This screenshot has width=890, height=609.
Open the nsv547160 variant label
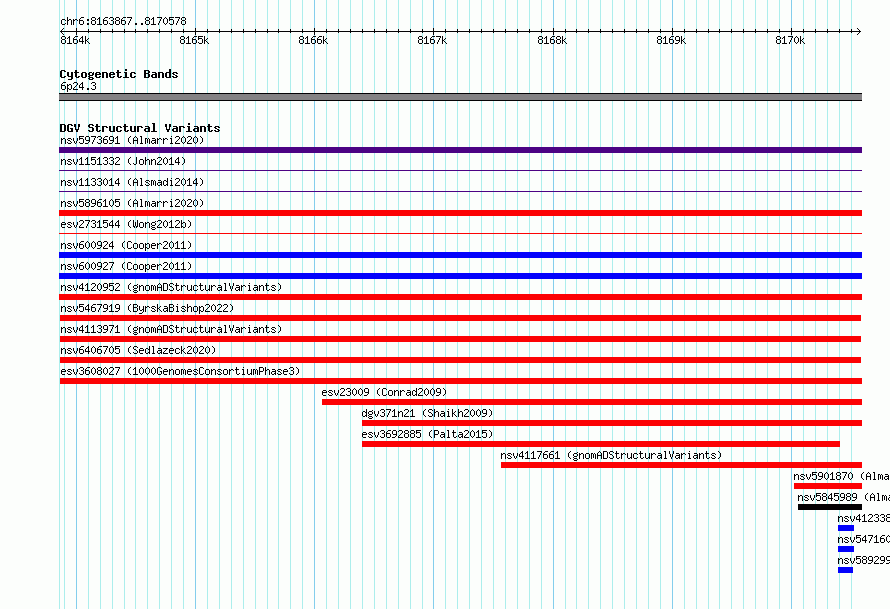click(863, 539)
